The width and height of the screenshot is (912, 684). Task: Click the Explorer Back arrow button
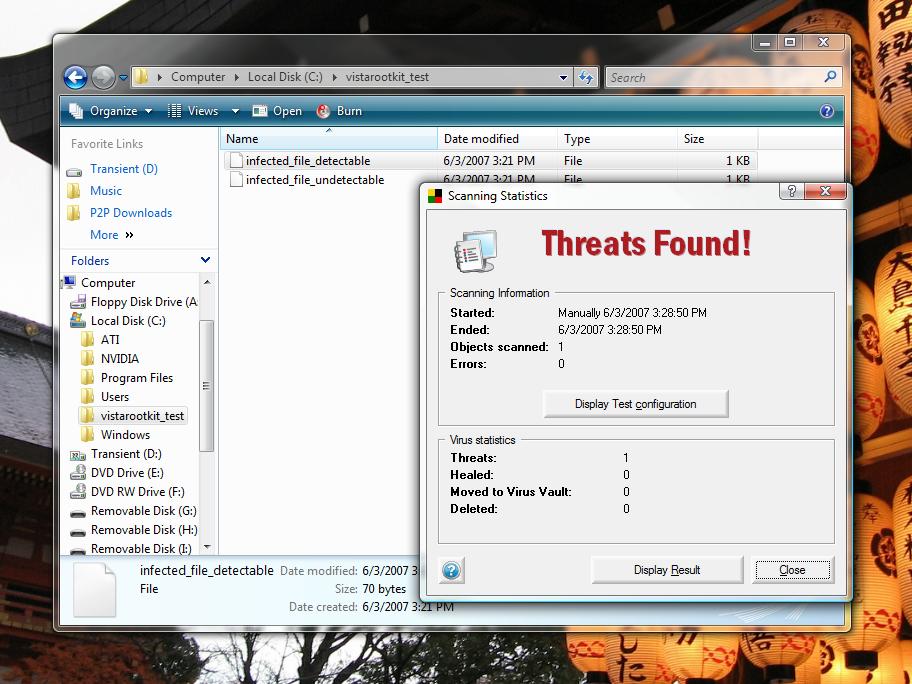pyautogui.click(x=75, y=77)
